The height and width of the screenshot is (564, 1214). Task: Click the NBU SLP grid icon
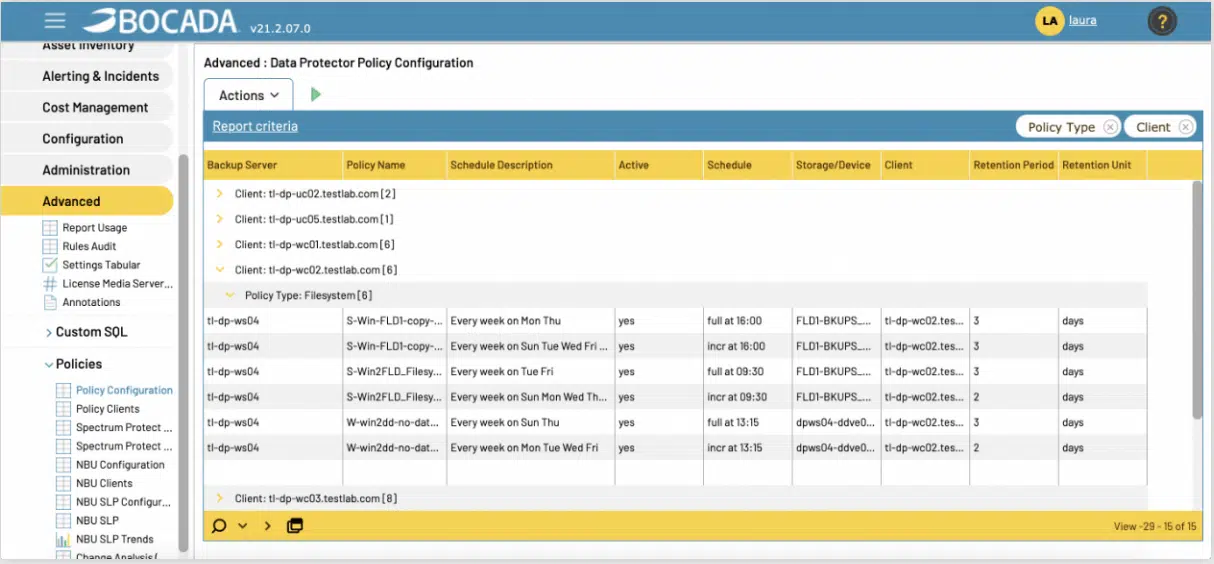(x=63, y=521)
